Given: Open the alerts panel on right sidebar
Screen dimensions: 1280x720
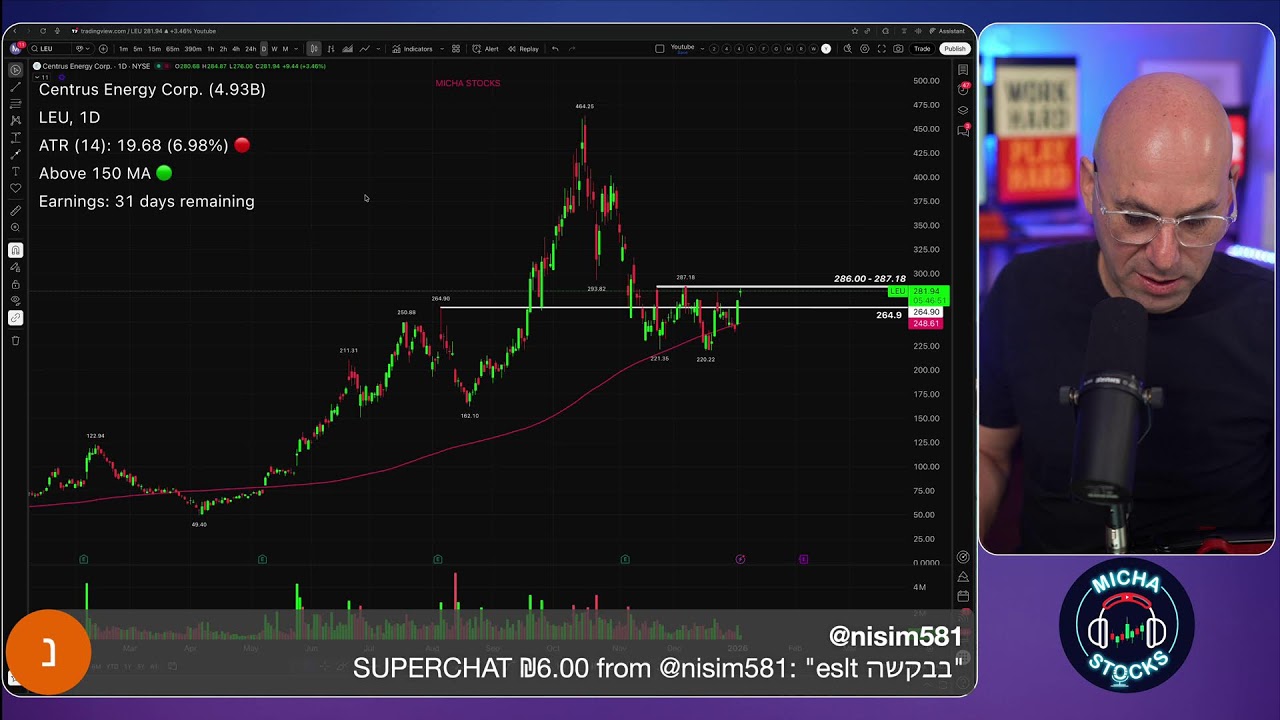Looking at the screenshot, I should point(963,89).
